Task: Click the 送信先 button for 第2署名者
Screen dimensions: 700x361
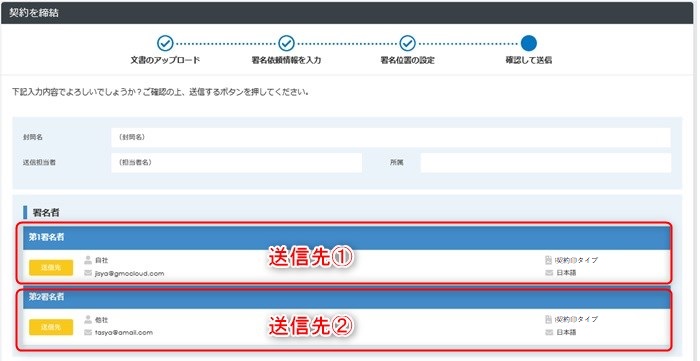Action: point(51,327)
